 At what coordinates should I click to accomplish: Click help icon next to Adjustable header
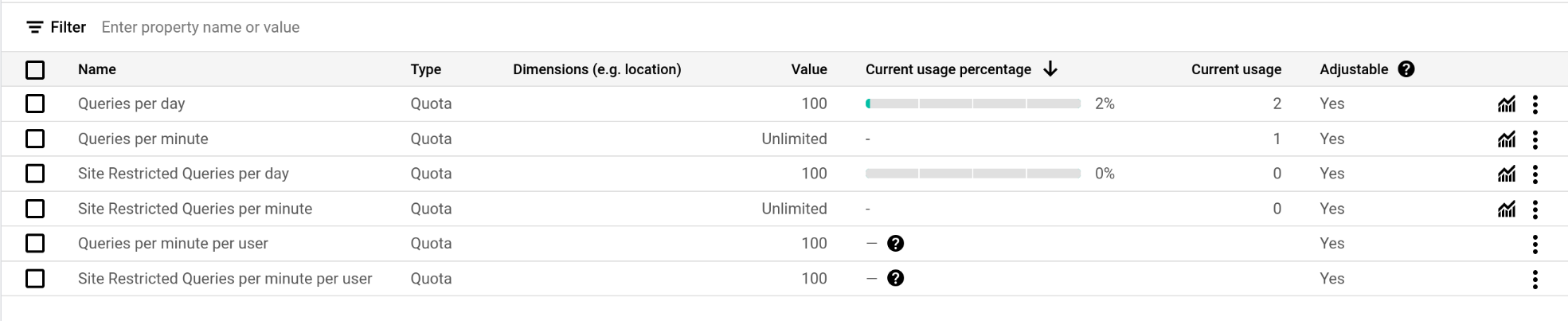1406,69
